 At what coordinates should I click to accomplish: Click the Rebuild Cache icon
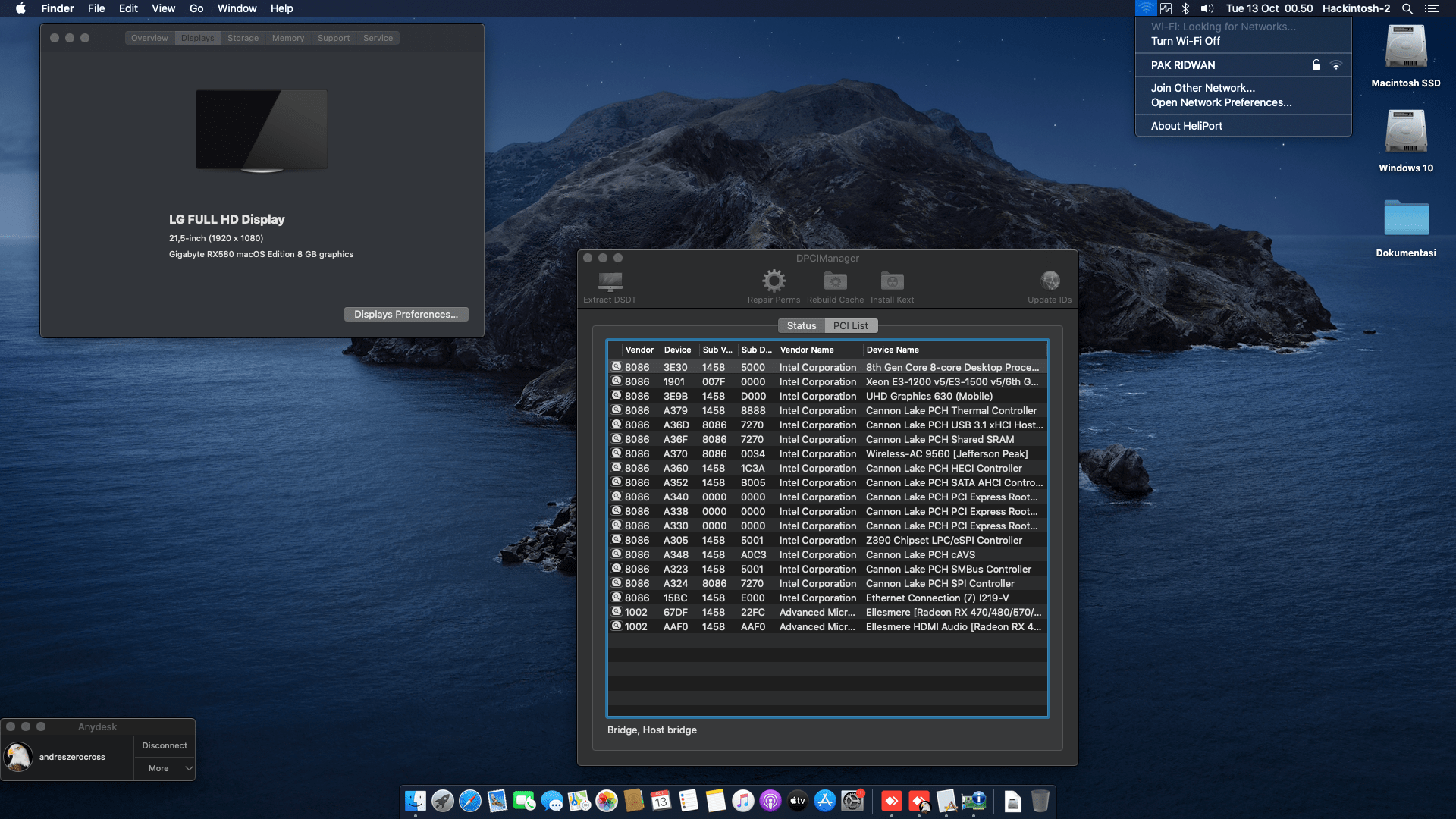click(835, 281)
